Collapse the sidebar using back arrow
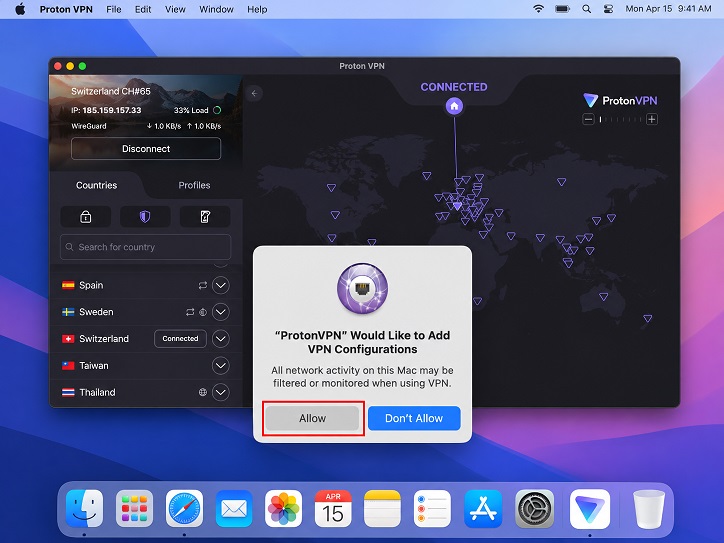The width and height of the screenshot is (724, 543). tap(254, 93)
